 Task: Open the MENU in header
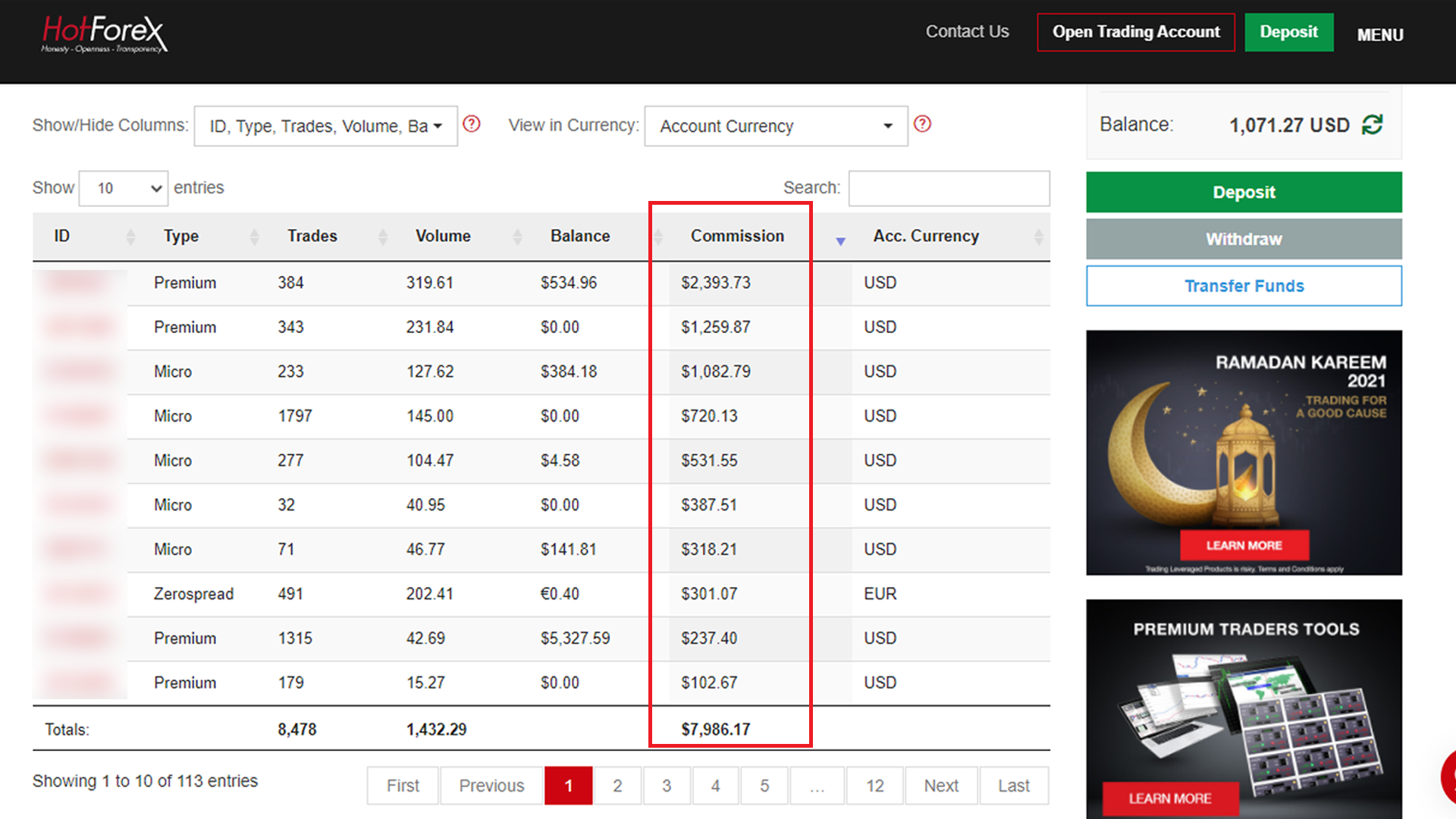point(1380,35)
